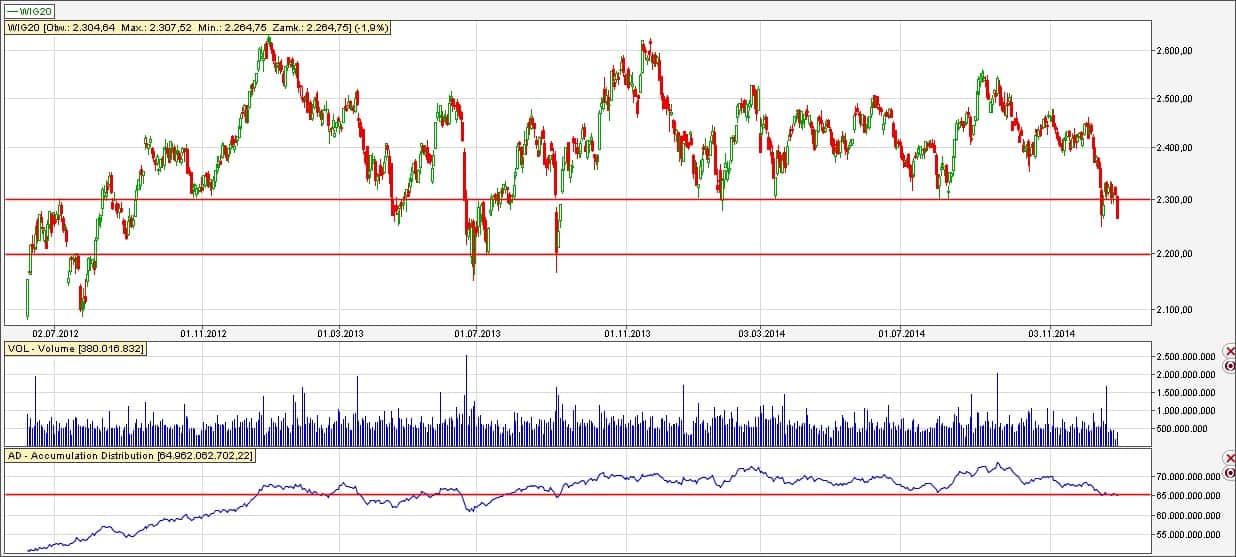Click the 01.07.2013 date axis label
Screen dimensions: 1236x557
click(x=479, y=334)
